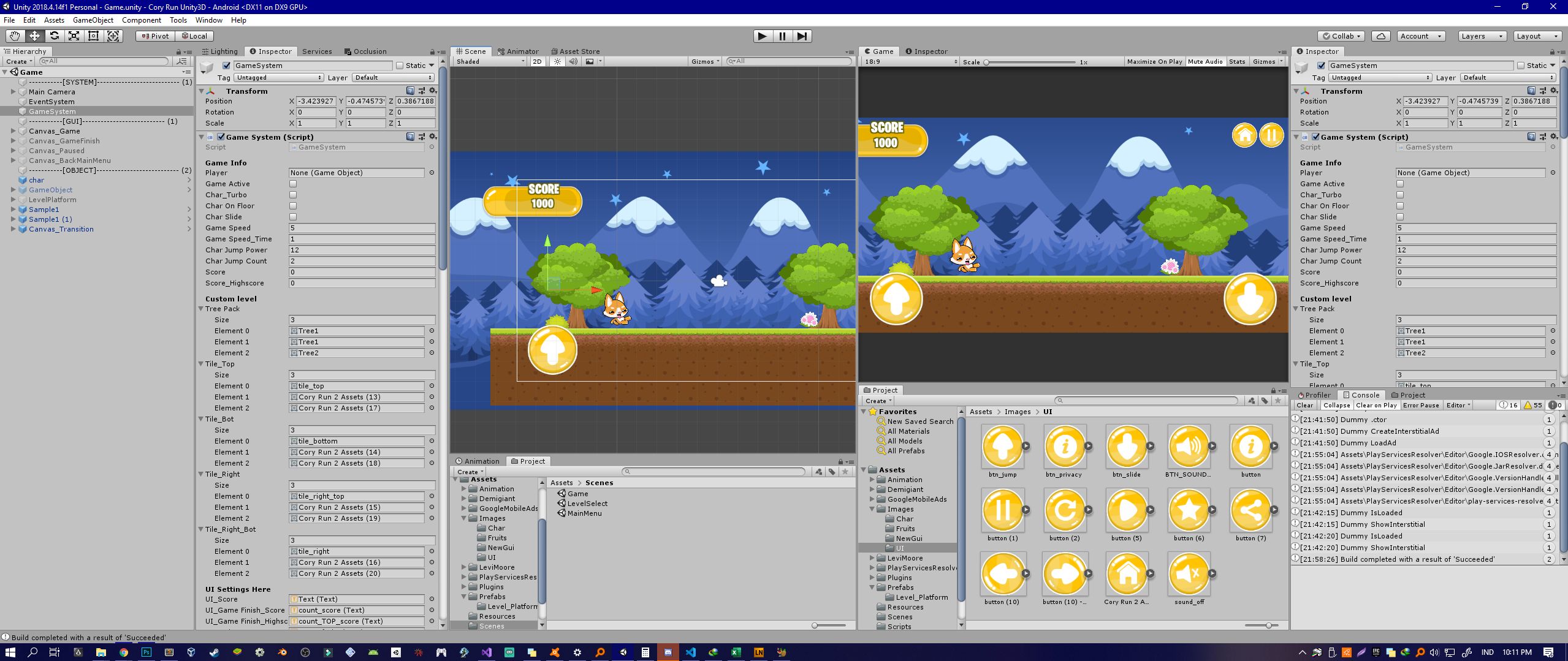The width and height of the screenshot is (1568, 661).
Task: Clear the Console log
Action: [x=1304, y=405]
